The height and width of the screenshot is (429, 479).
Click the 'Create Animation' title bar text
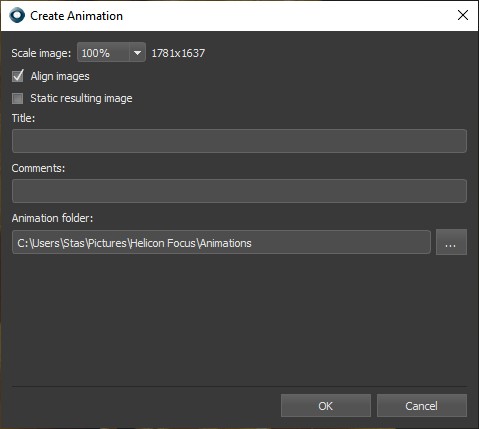click(77, 16)
